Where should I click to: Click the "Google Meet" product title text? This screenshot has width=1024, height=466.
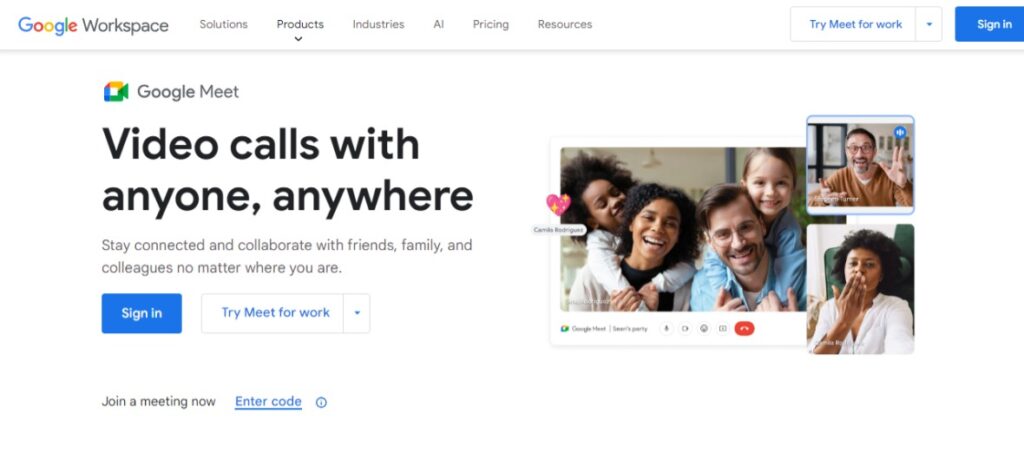point(187,92)
